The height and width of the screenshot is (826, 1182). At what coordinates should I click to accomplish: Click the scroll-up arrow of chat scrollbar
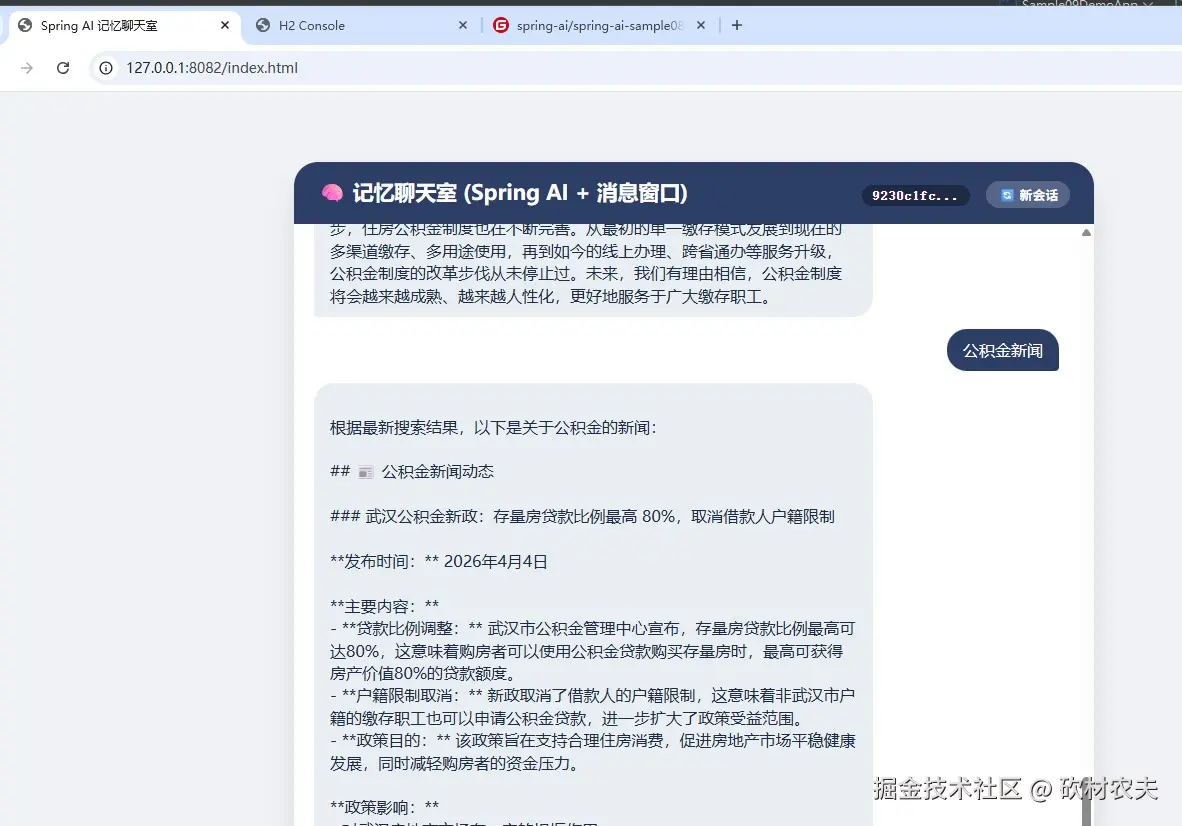tap(1086, 233)
